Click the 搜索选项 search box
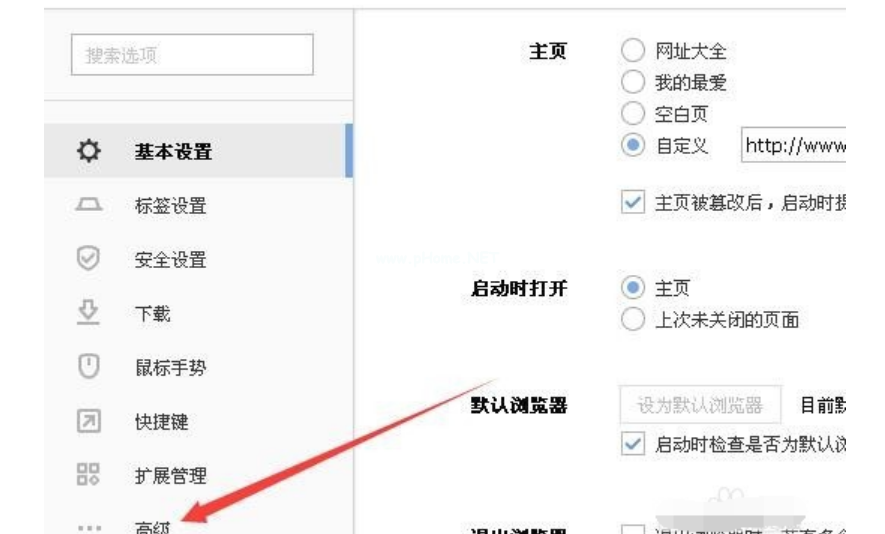This screenshot has height=534, width=885. tap(192, 55)
